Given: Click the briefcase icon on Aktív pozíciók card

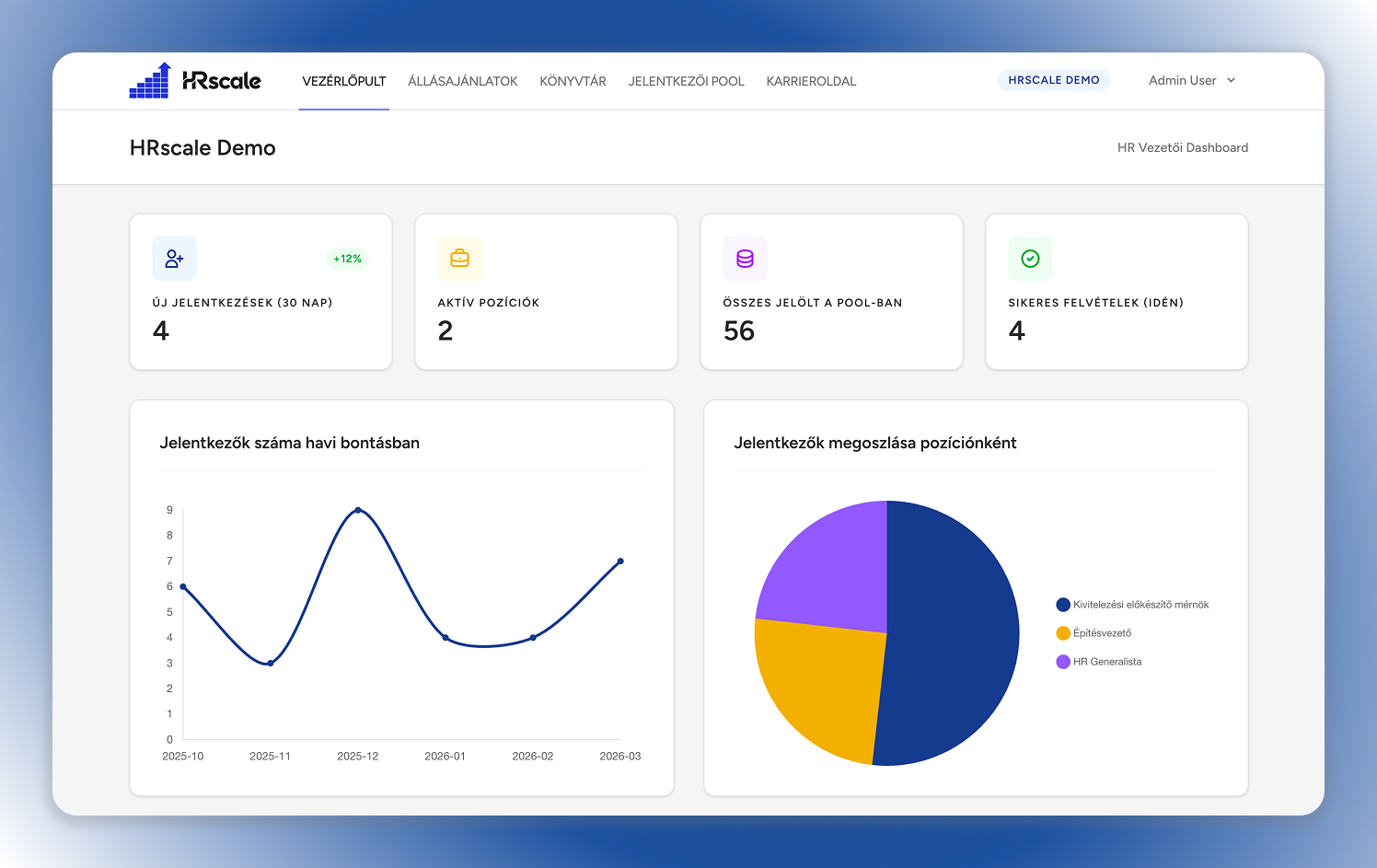Looking at the screenshot, I should [459, 259].
